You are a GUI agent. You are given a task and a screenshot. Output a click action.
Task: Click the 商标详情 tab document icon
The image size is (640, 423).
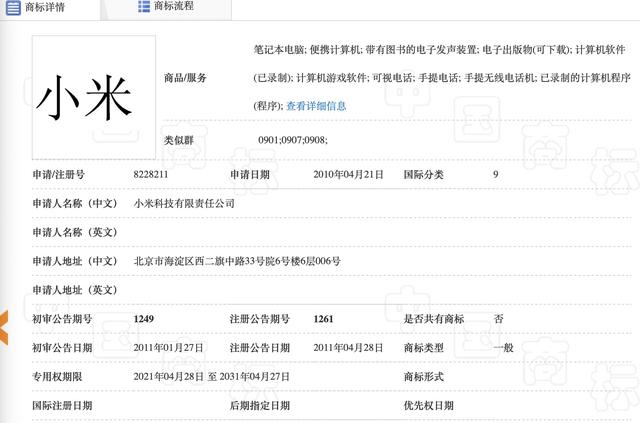[14, 7]
